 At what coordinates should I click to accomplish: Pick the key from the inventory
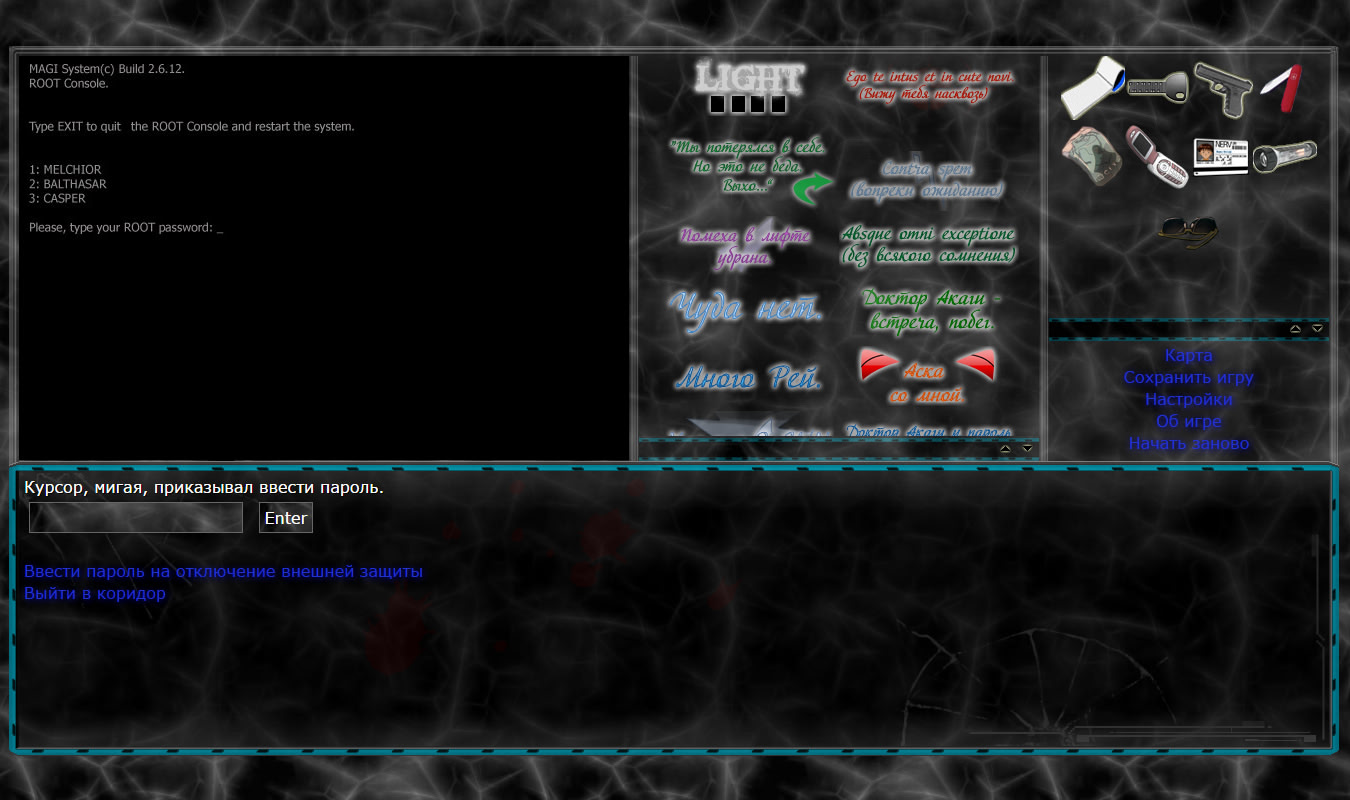1158,87
